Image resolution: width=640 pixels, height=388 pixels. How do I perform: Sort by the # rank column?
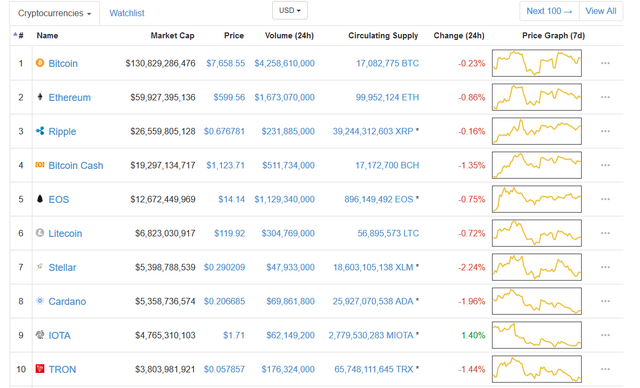(18, 35)
